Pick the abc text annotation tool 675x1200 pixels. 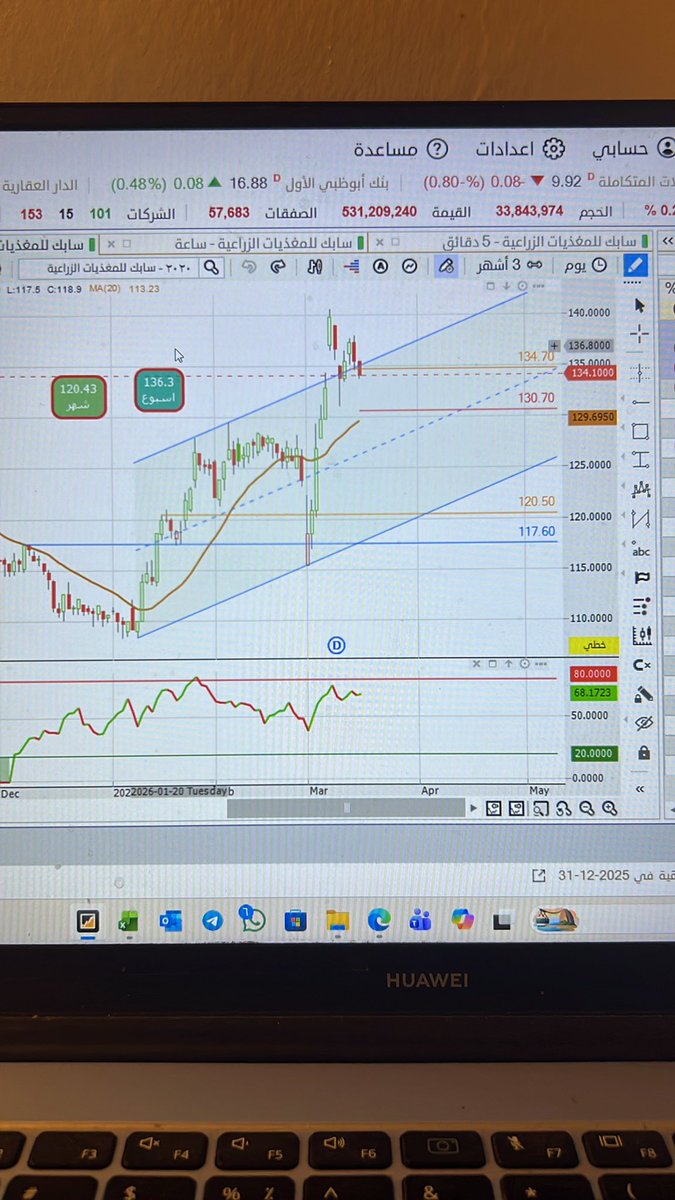click(x=641, y=549)
